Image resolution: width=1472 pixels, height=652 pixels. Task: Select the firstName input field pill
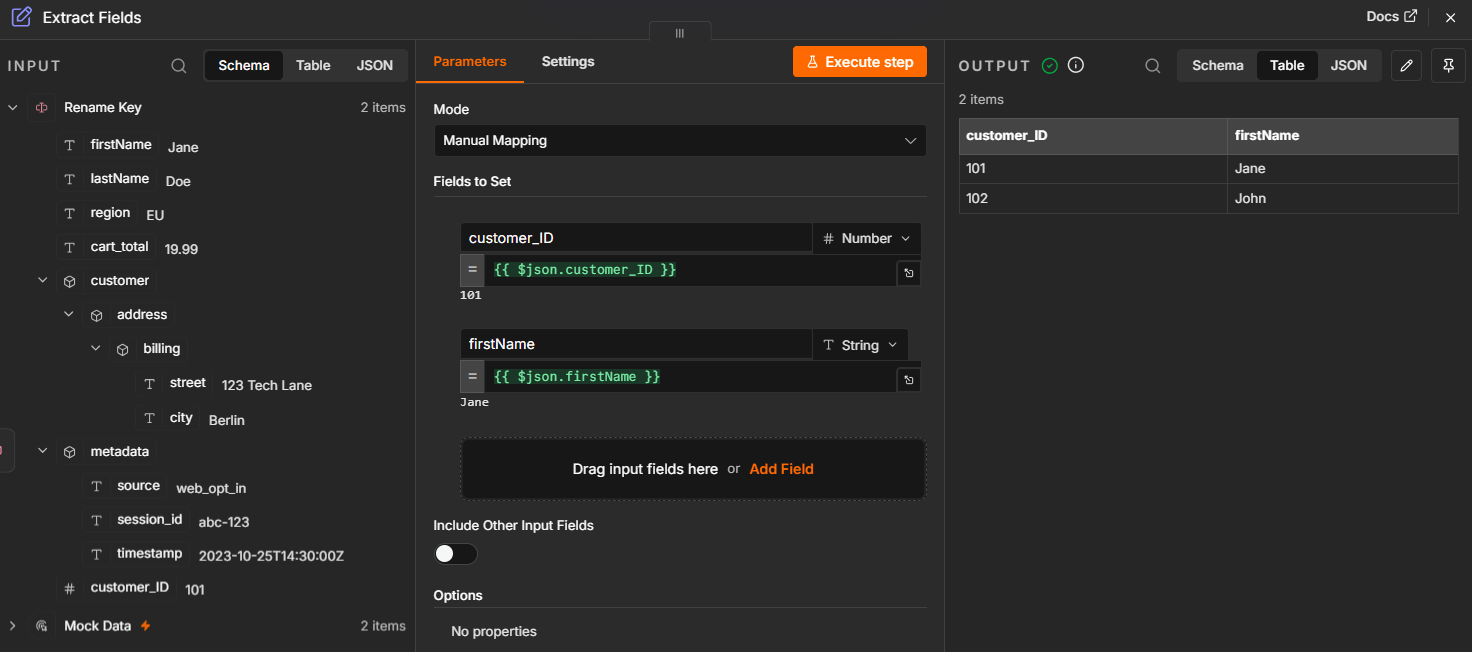tap(121, 145)
